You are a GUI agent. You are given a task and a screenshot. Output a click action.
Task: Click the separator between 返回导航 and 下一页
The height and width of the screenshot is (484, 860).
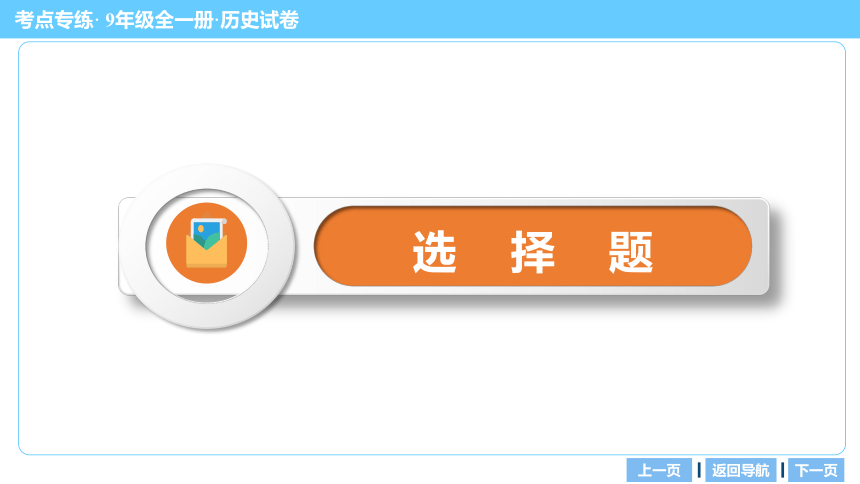point(783,470)
